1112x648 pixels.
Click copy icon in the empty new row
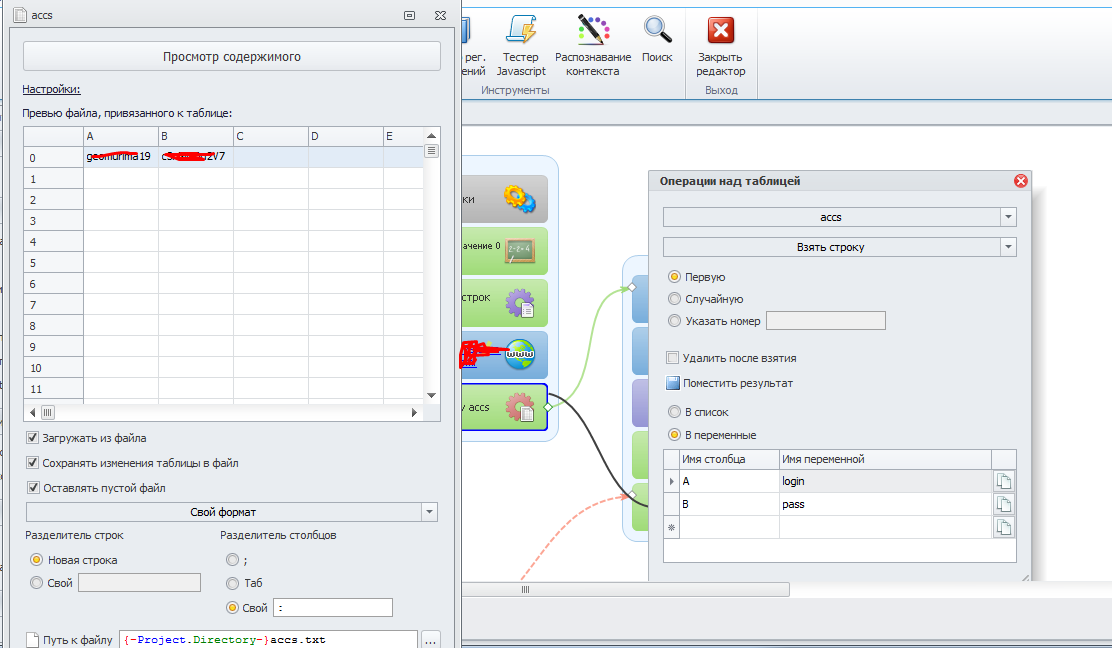coord(1003,527)
